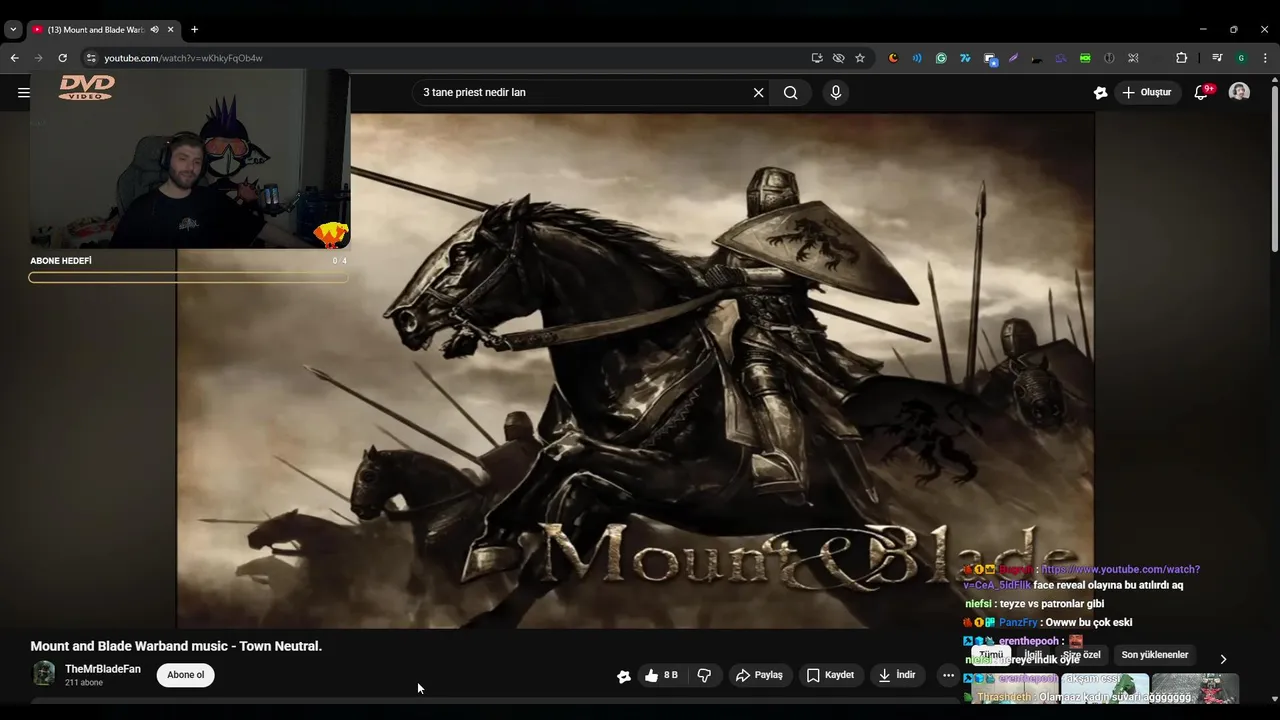Reload the page in Chrome

(62, 58)
